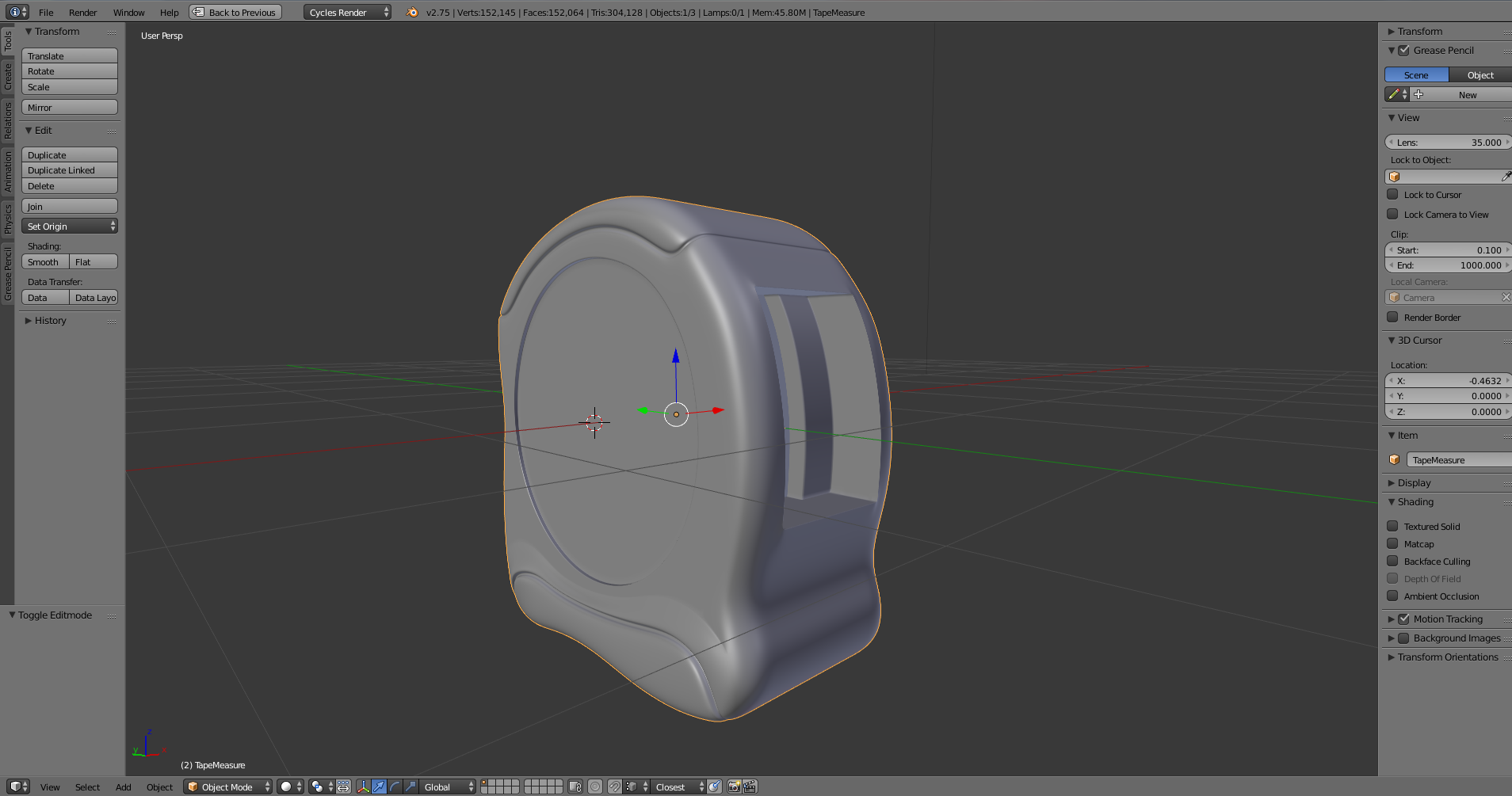The width and height of the screenshot is (1512, 796).
Task: Open the info editor type selector icon
Action: (x=17, y=12)
